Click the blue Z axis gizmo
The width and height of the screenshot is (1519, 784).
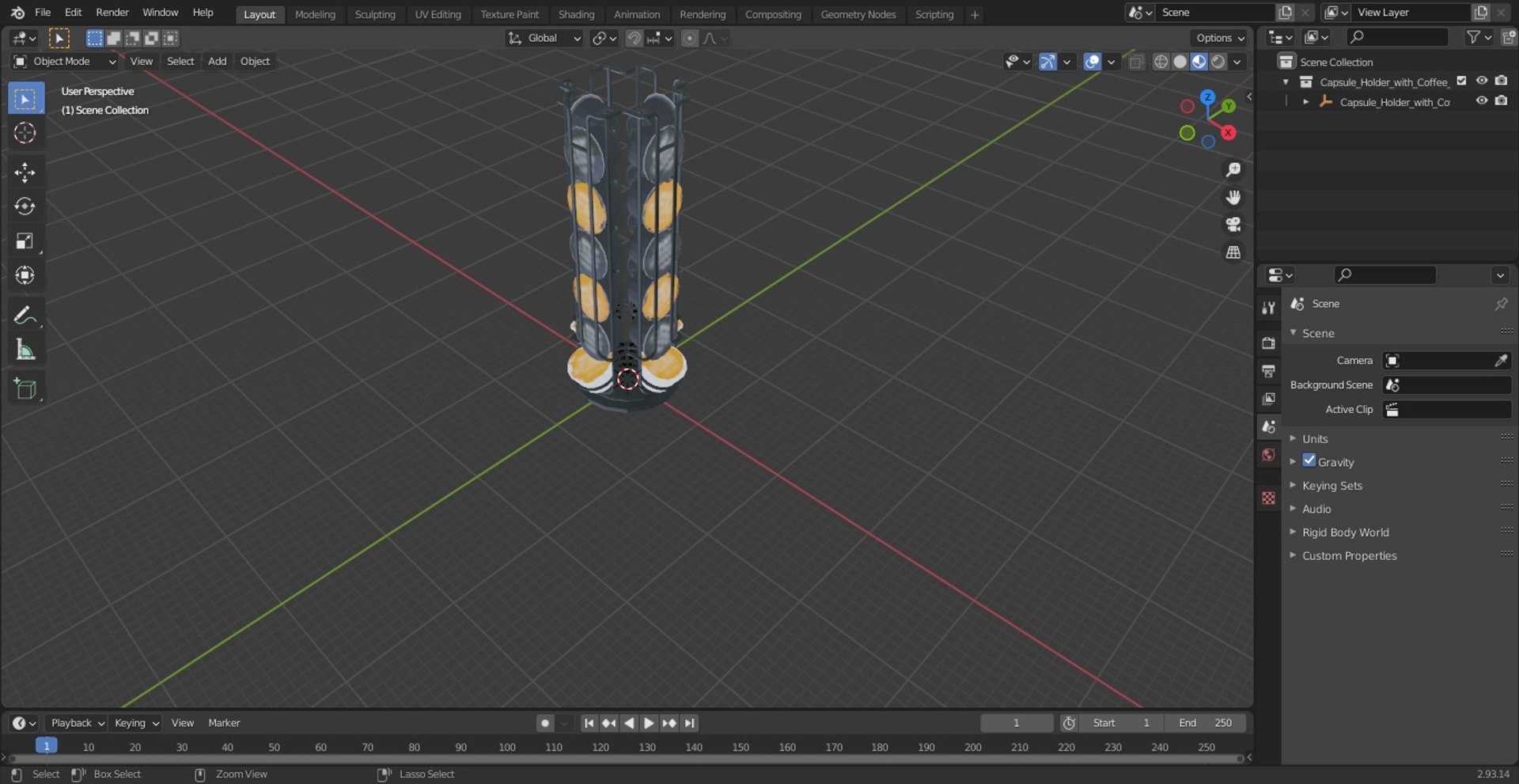point(1207,97)
